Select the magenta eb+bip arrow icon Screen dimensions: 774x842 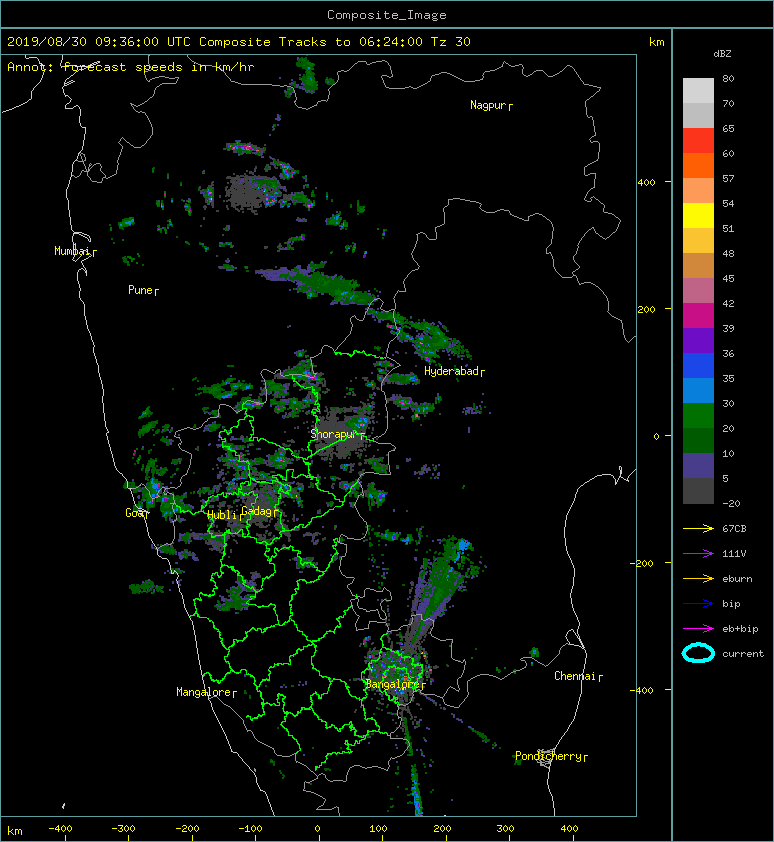point(698,629)
